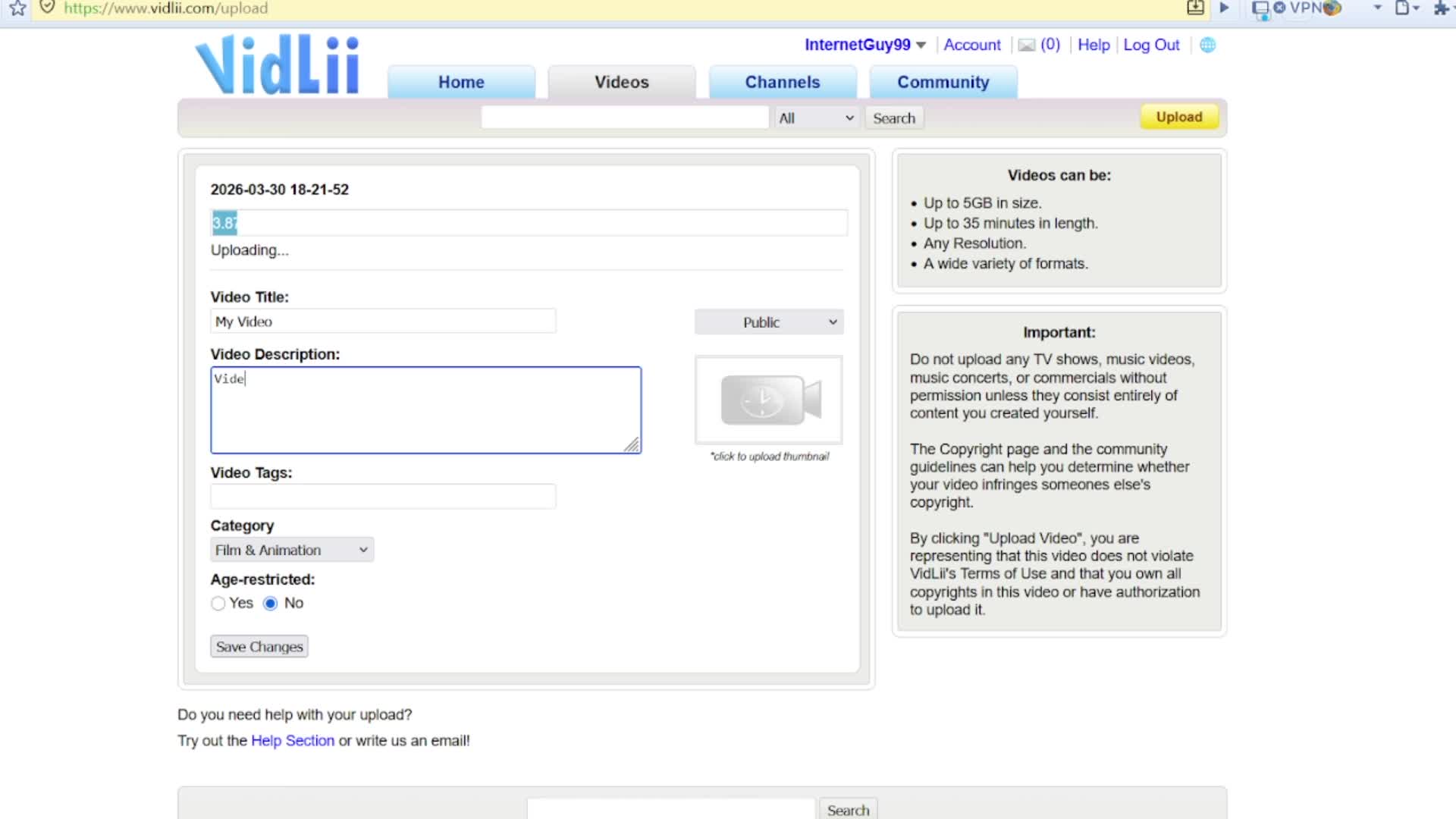Viewport: 1456px width, 819px height.
Task: Click the footer search input field
Action: click(x=671, y=809)
